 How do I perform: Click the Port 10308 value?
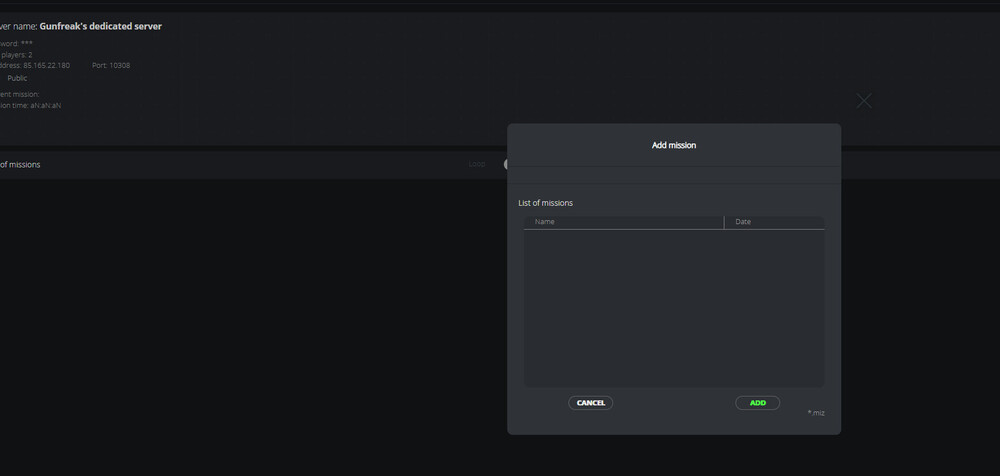click(x=120, y=65)
